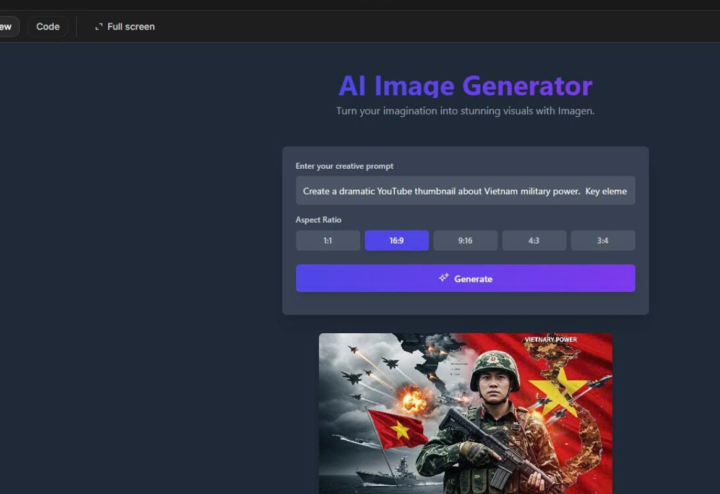Switch aspect ratio to 9:16
This screenshot has height=494, width=720.
[x=465, y=241]
